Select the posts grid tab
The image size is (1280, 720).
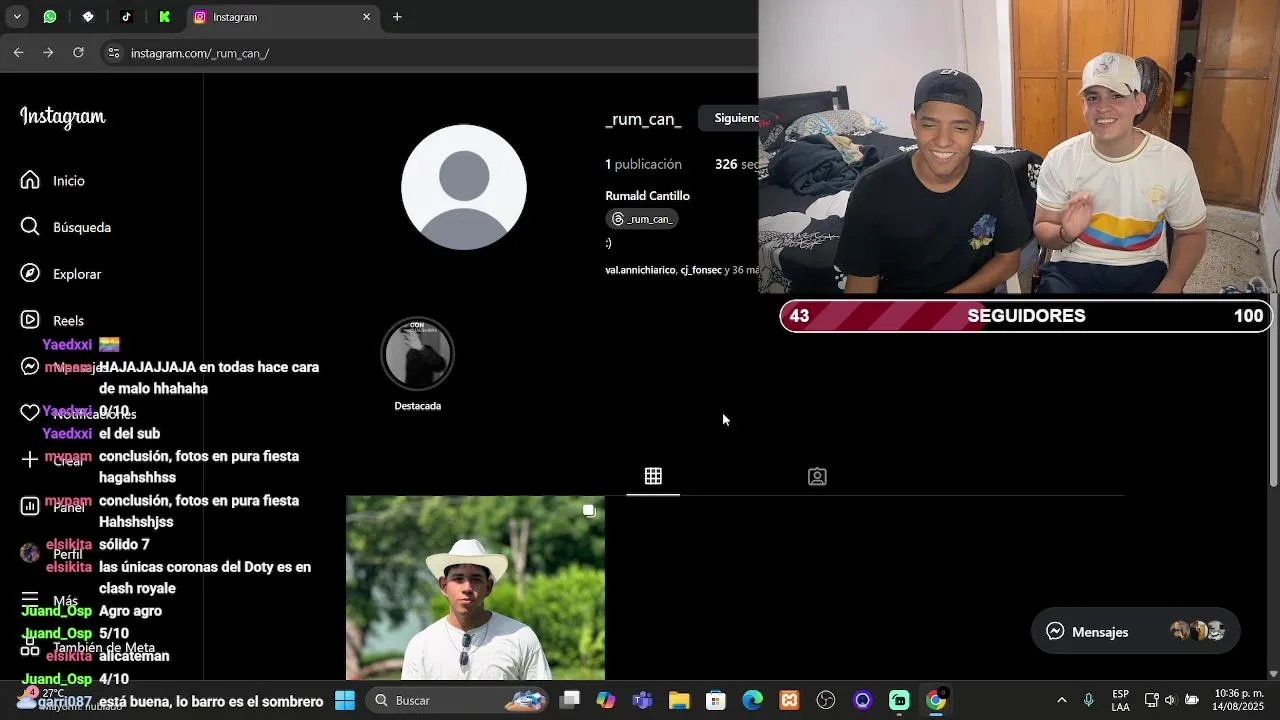pyautogui.click(x=653, y=477)
